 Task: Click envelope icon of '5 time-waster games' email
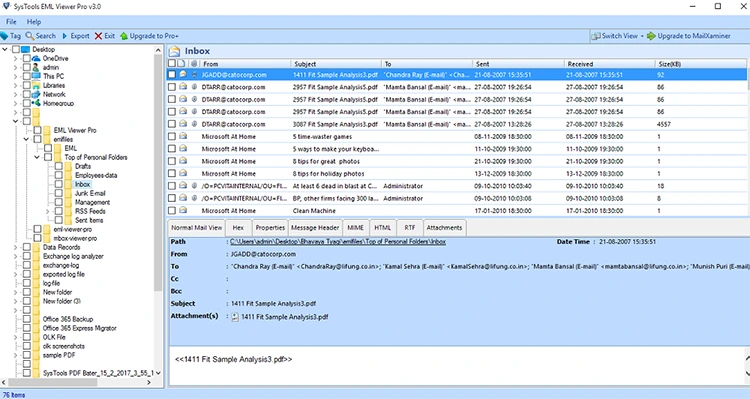[183, 136]
